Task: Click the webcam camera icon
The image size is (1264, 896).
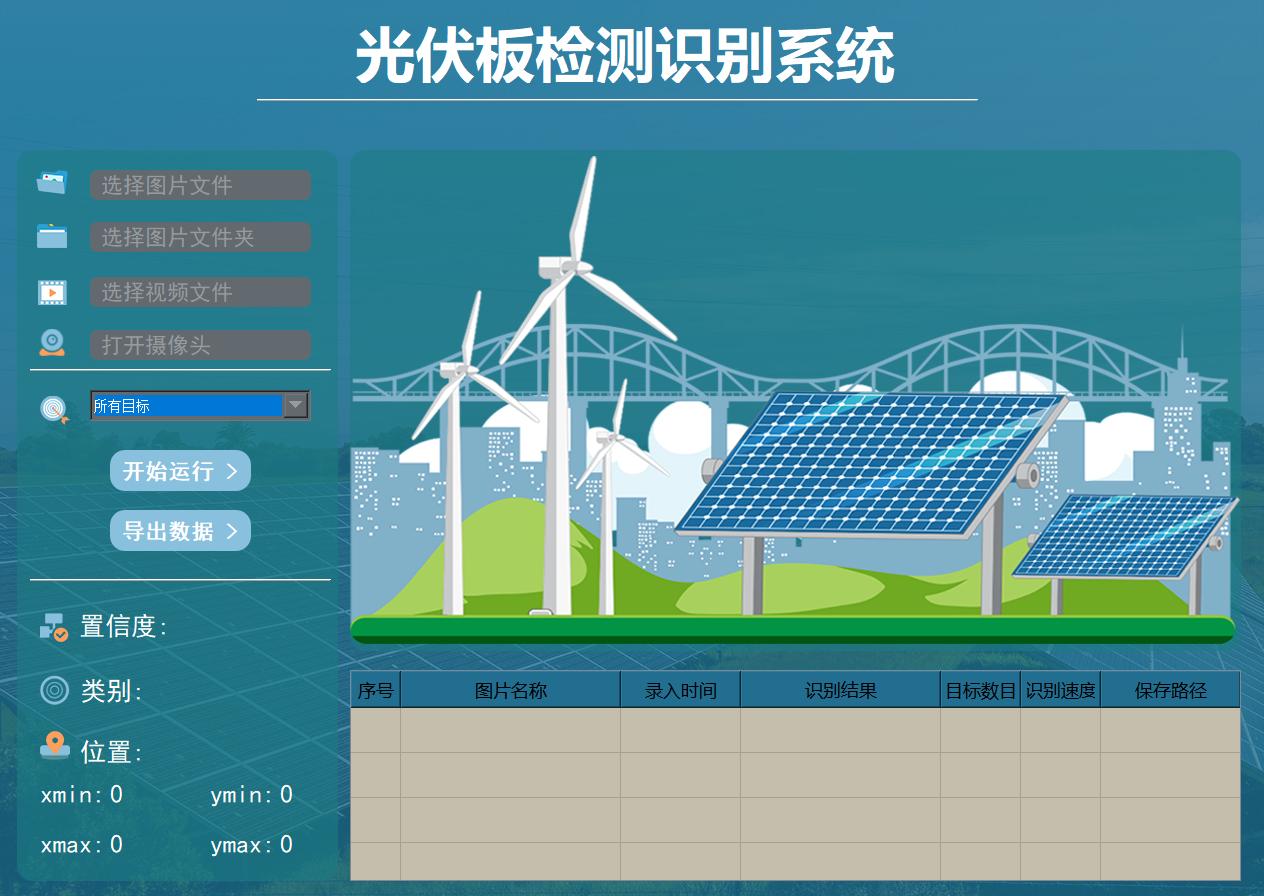Action: tap(52, 343)
